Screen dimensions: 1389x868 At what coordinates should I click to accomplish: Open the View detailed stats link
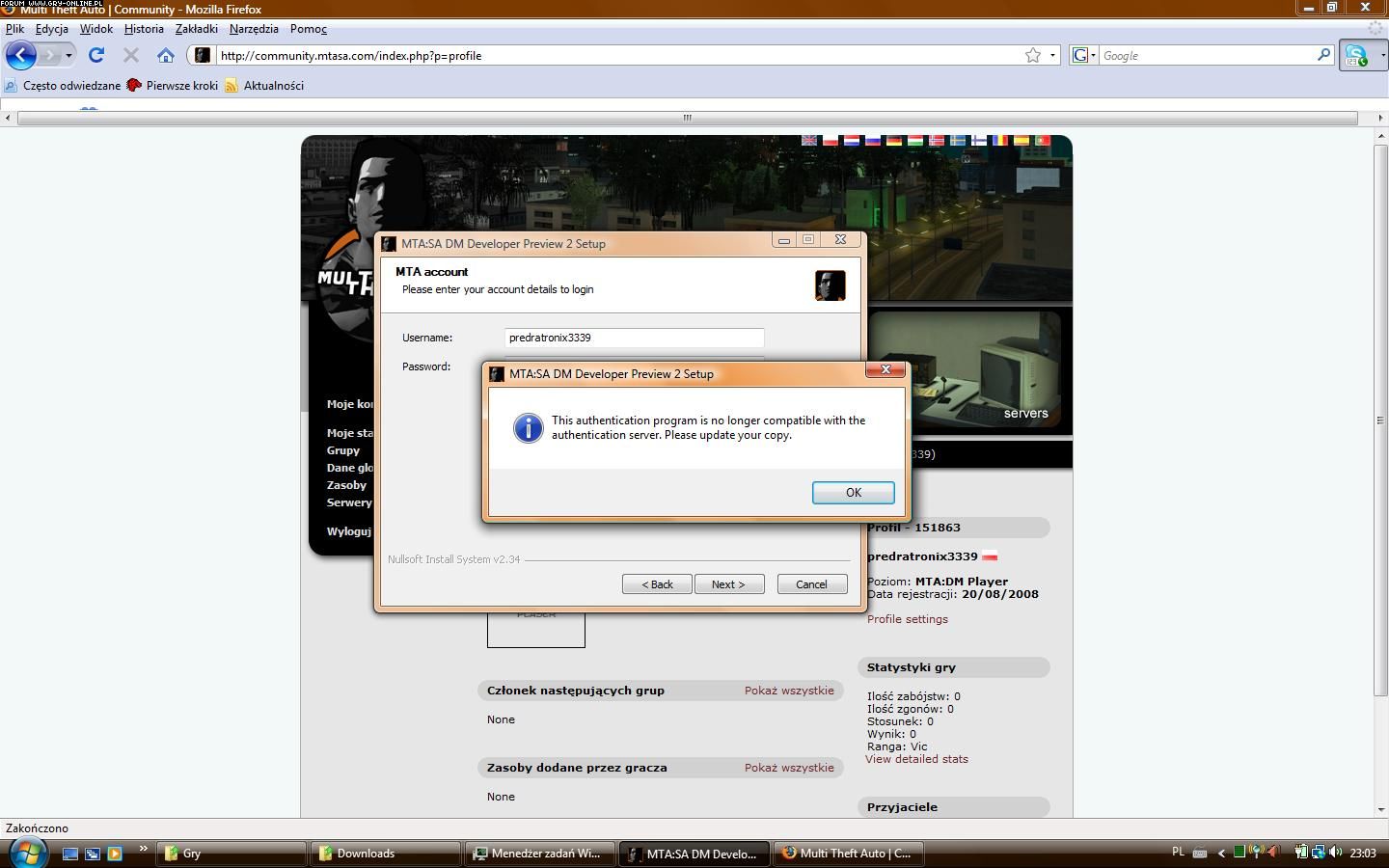click(916, 759)
